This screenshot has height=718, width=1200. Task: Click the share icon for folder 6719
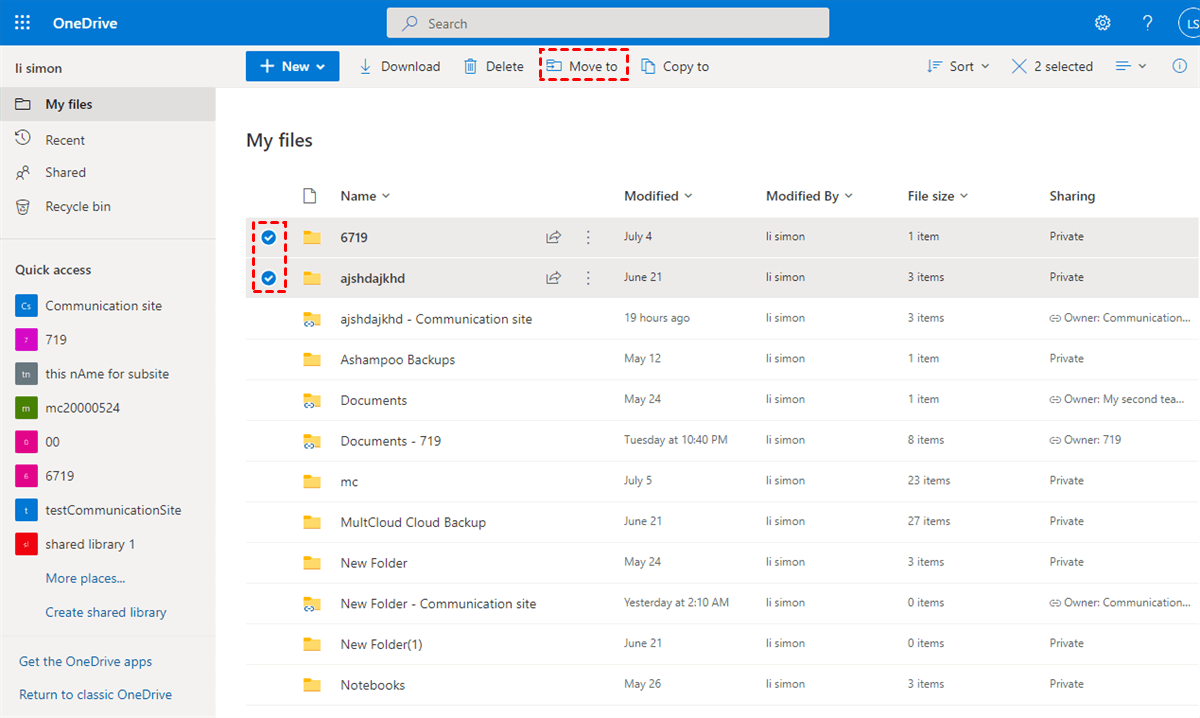point(553,237)
